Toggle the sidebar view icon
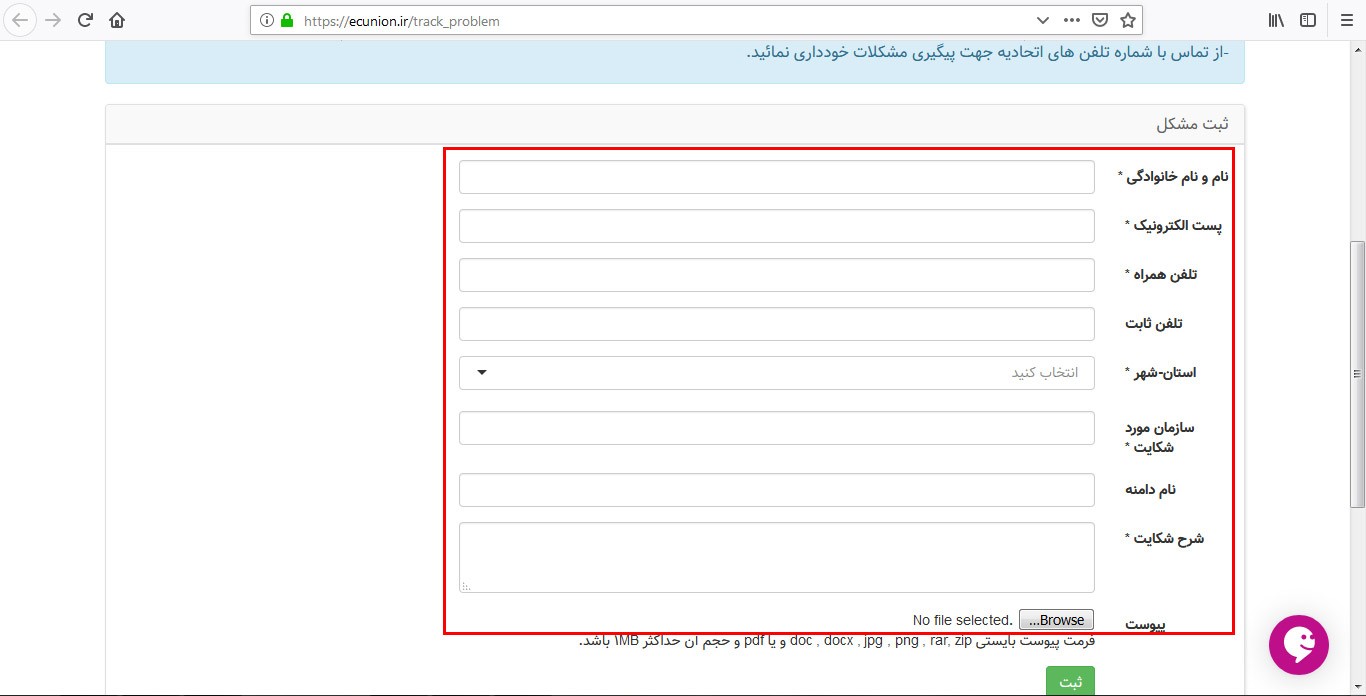Image resolution: width=1366 pixels, height=696 pixels. point(1307,20)
